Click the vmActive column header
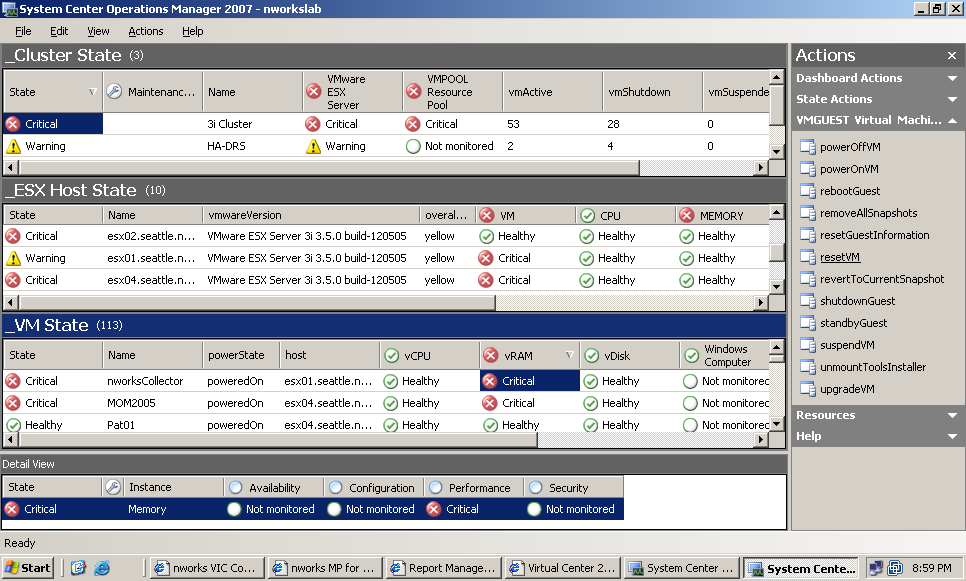Viewport: 966px width, 581px height. pyautogui.click(x=553, y=92)
